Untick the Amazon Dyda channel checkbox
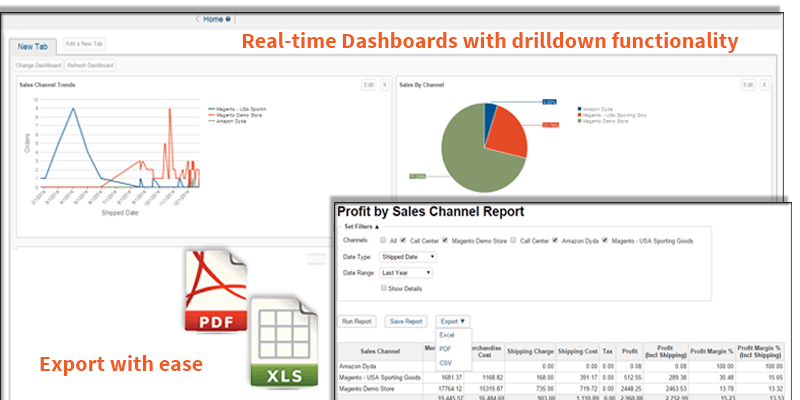 pos(555,240)
